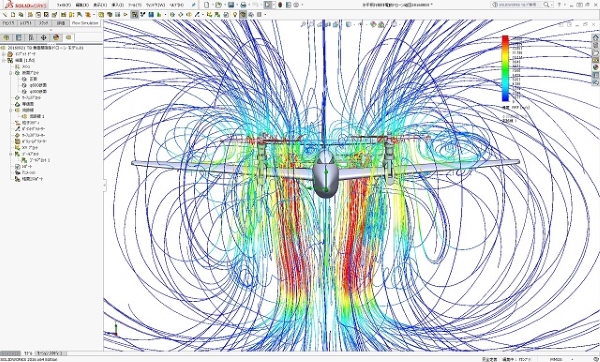600x362 pixels.
Task: Click the light bulb icon in Flow toolbar
Action: click(x=235, y=15)
